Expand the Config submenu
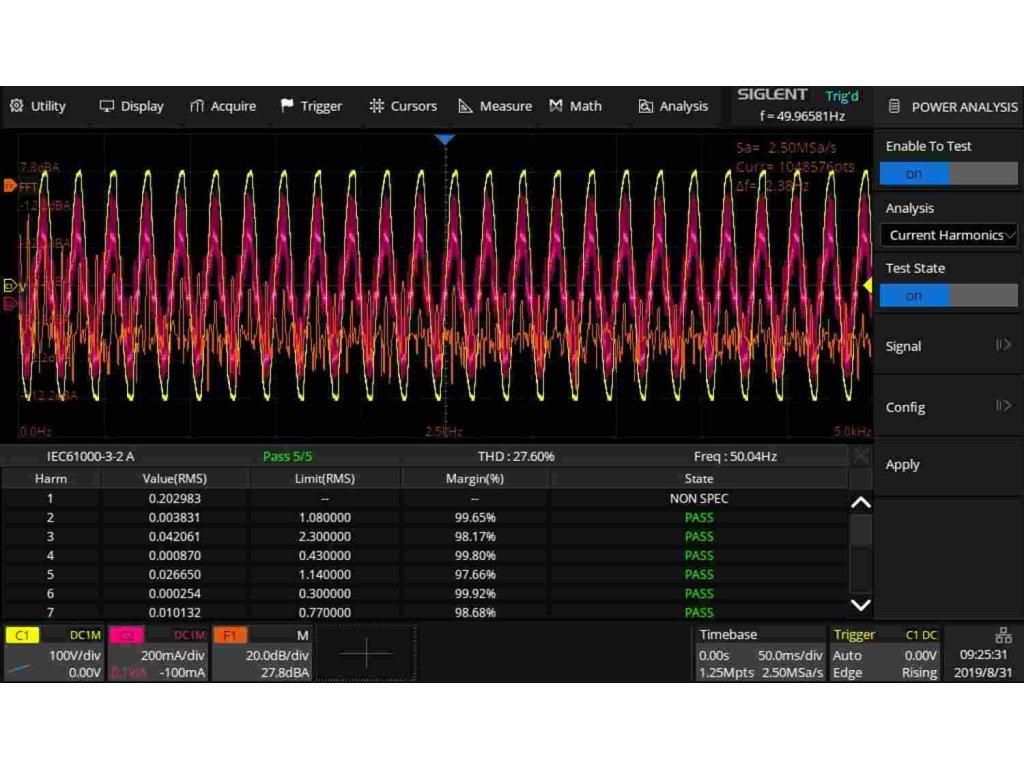 [948, 407]
